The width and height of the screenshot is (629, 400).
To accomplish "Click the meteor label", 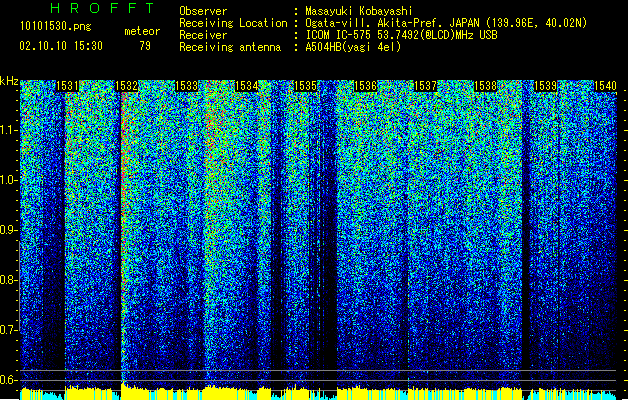I will [x=142, y=31].
